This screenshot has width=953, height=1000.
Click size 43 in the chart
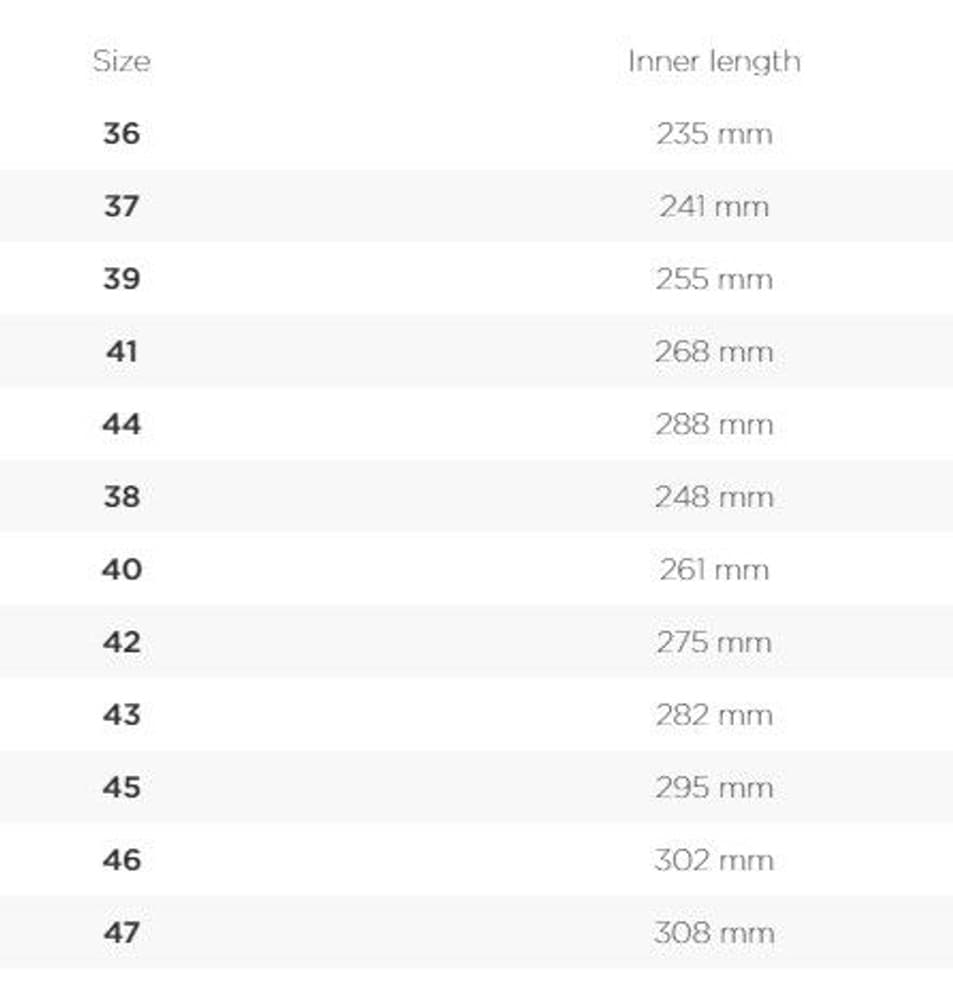pos(121,715)
